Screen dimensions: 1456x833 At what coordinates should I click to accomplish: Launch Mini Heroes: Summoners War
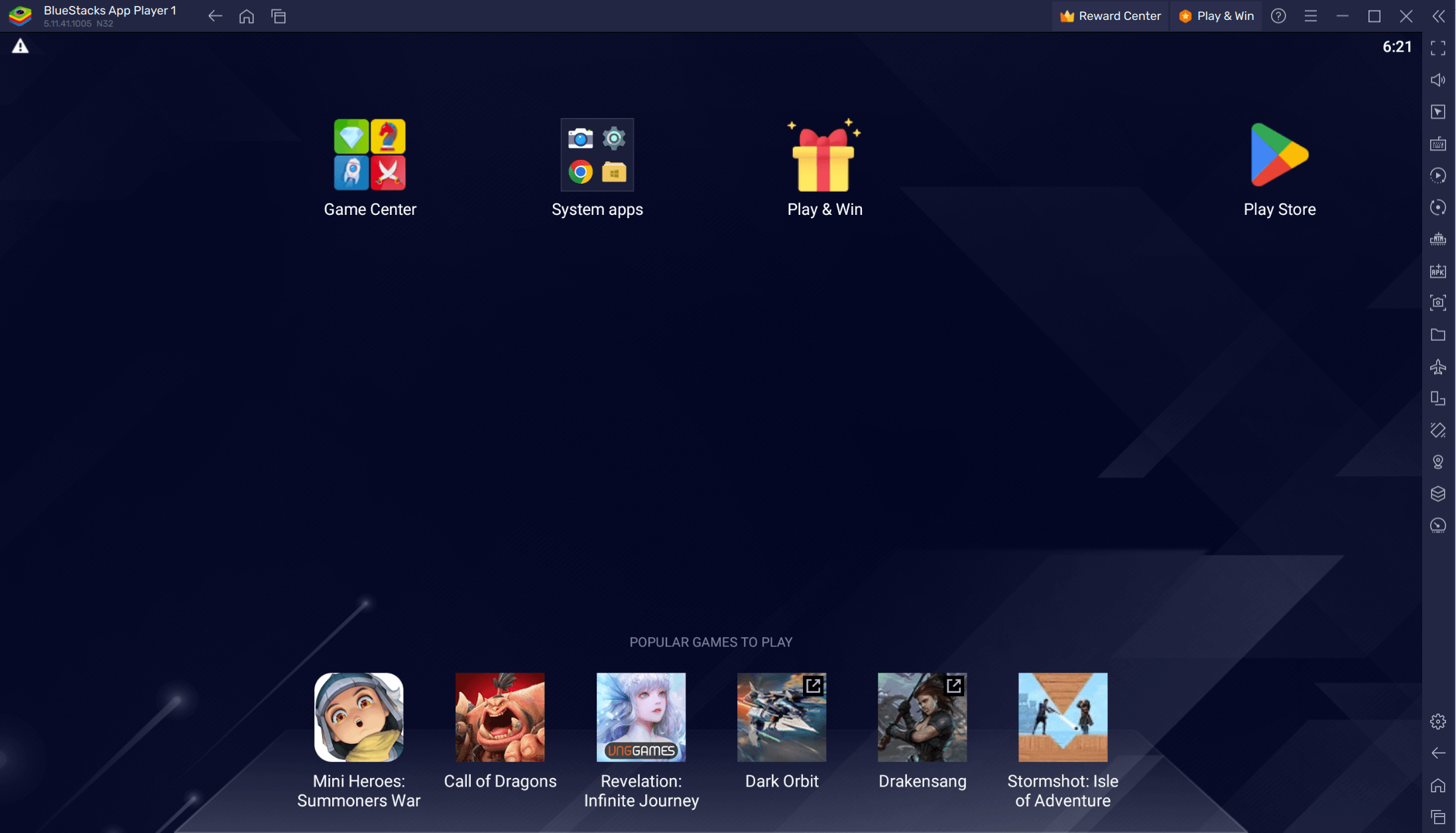coord(358,717)
